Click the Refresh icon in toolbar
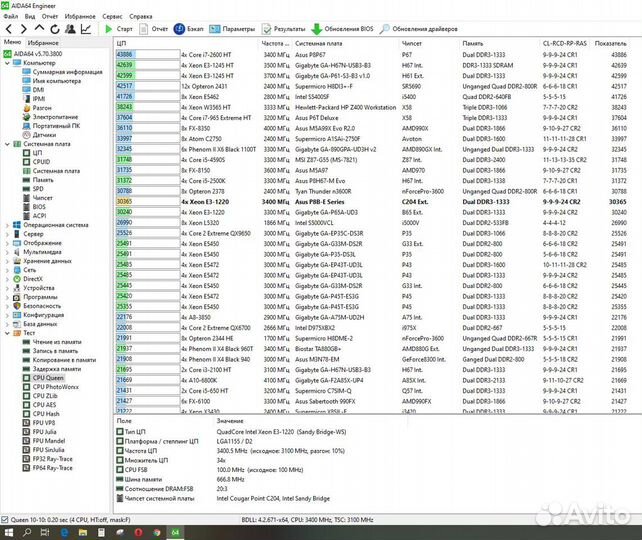This screenshot has height=540, width=642. click(x=54, y=29)
